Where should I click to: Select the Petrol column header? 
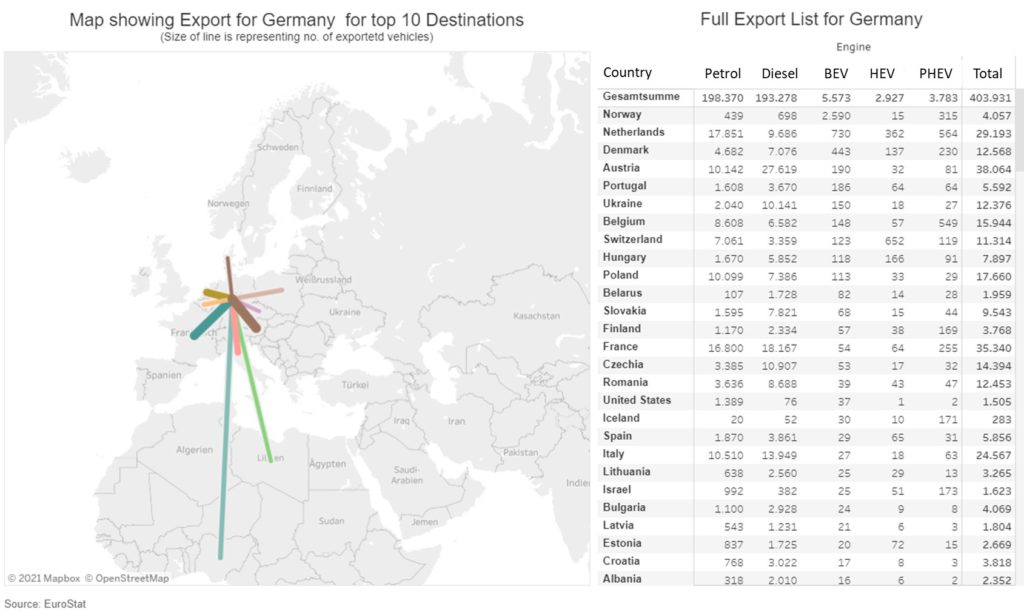point(723,73)
